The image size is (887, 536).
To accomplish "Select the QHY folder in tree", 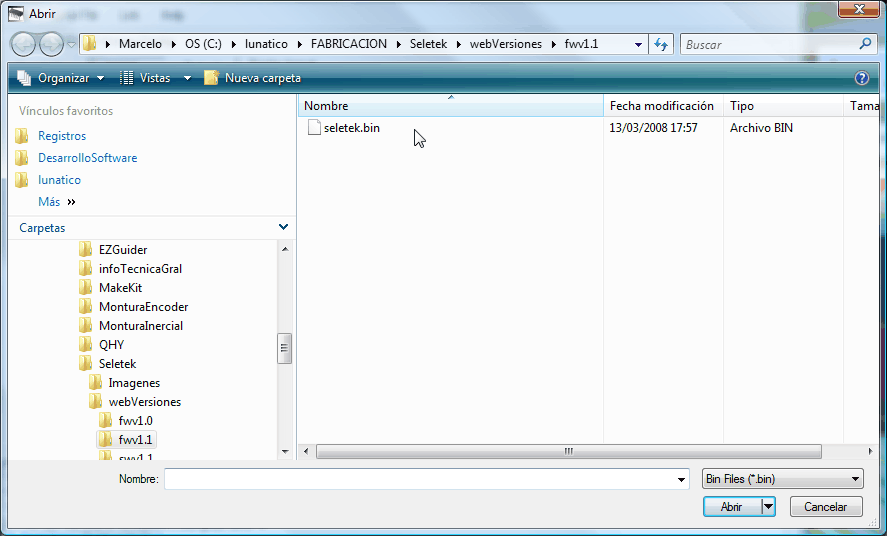I will click(111, 345).
